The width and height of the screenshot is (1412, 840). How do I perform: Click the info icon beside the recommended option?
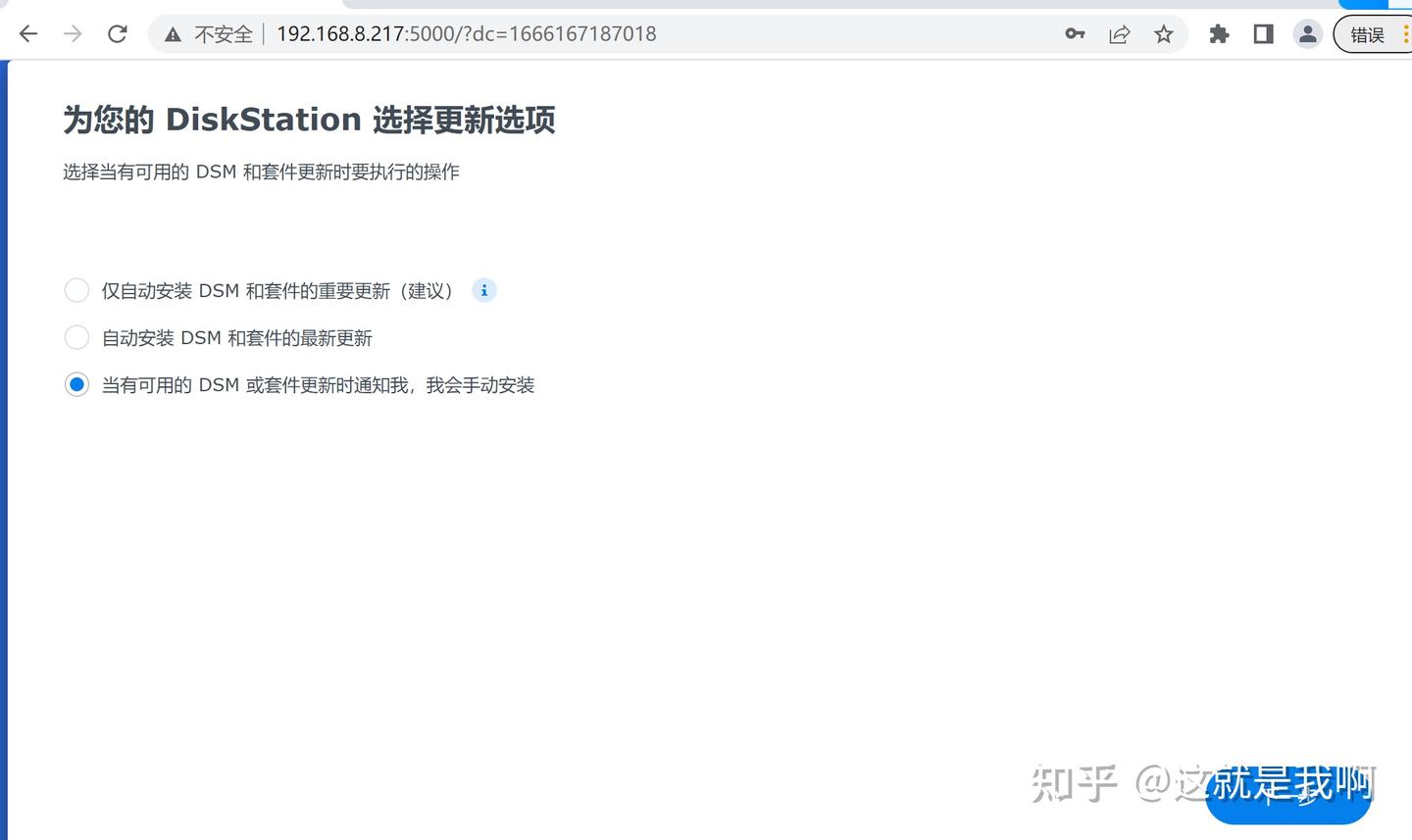click(483, 290)
